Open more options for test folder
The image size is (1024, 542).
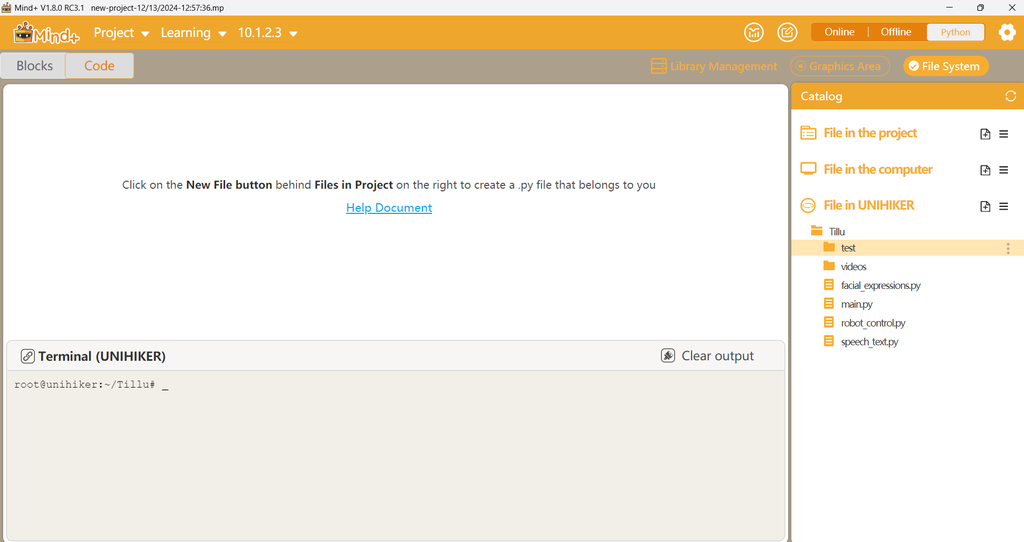coord(1008,248)
